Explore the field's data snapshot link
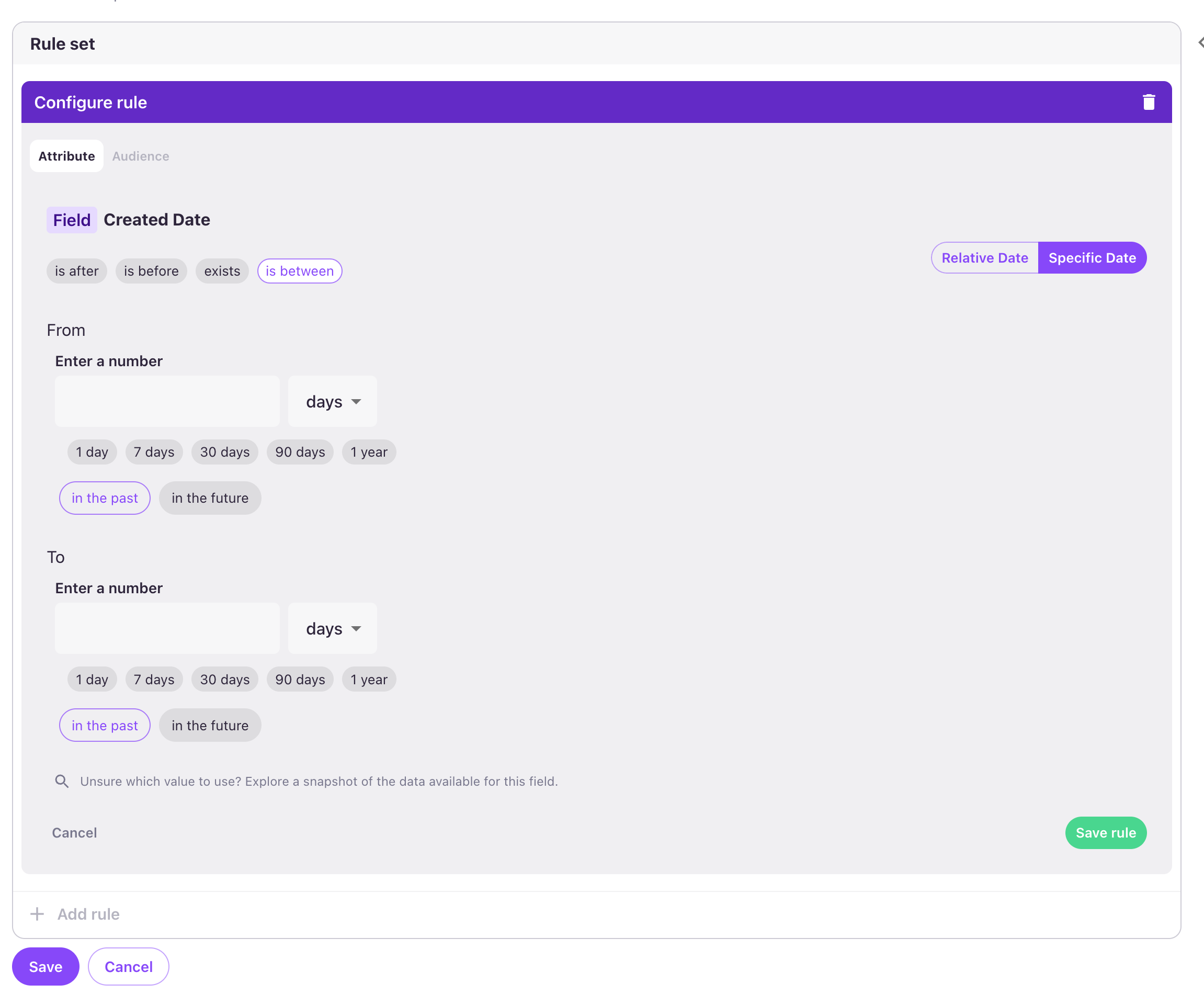Viewport: 1204px width, 995px height. click(319, 781)
